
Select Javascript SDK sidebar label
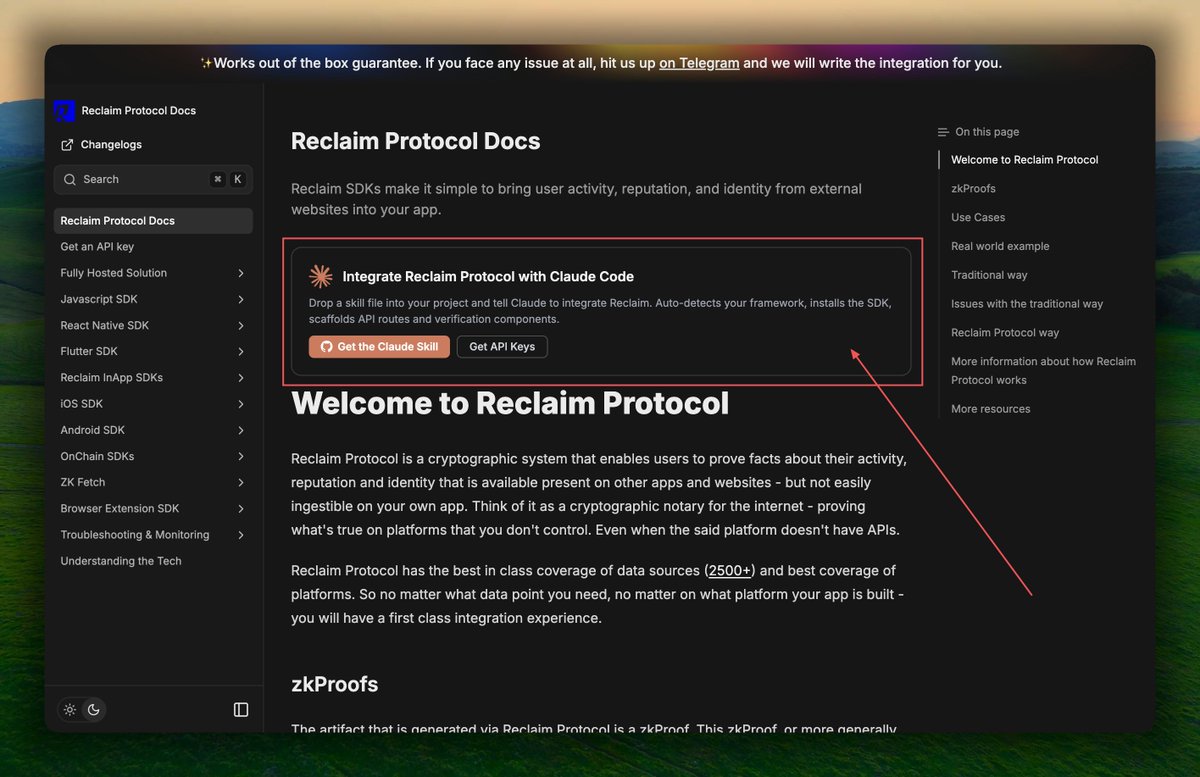point(99,299)
